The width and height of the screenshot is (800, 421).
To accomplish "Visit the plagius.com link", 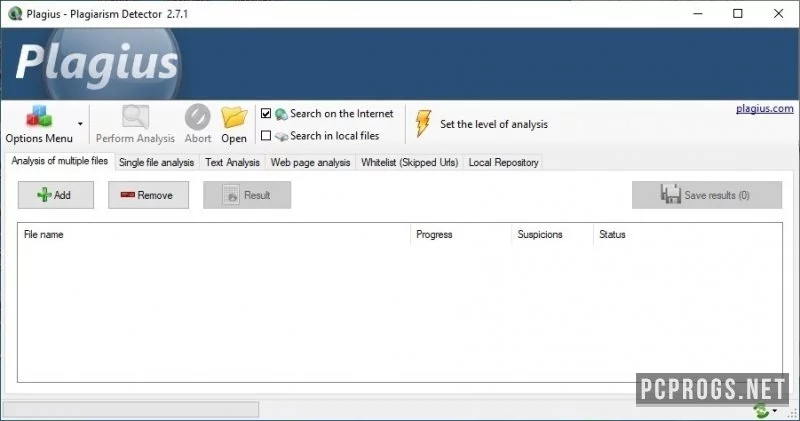I will [x=764, y=109].
